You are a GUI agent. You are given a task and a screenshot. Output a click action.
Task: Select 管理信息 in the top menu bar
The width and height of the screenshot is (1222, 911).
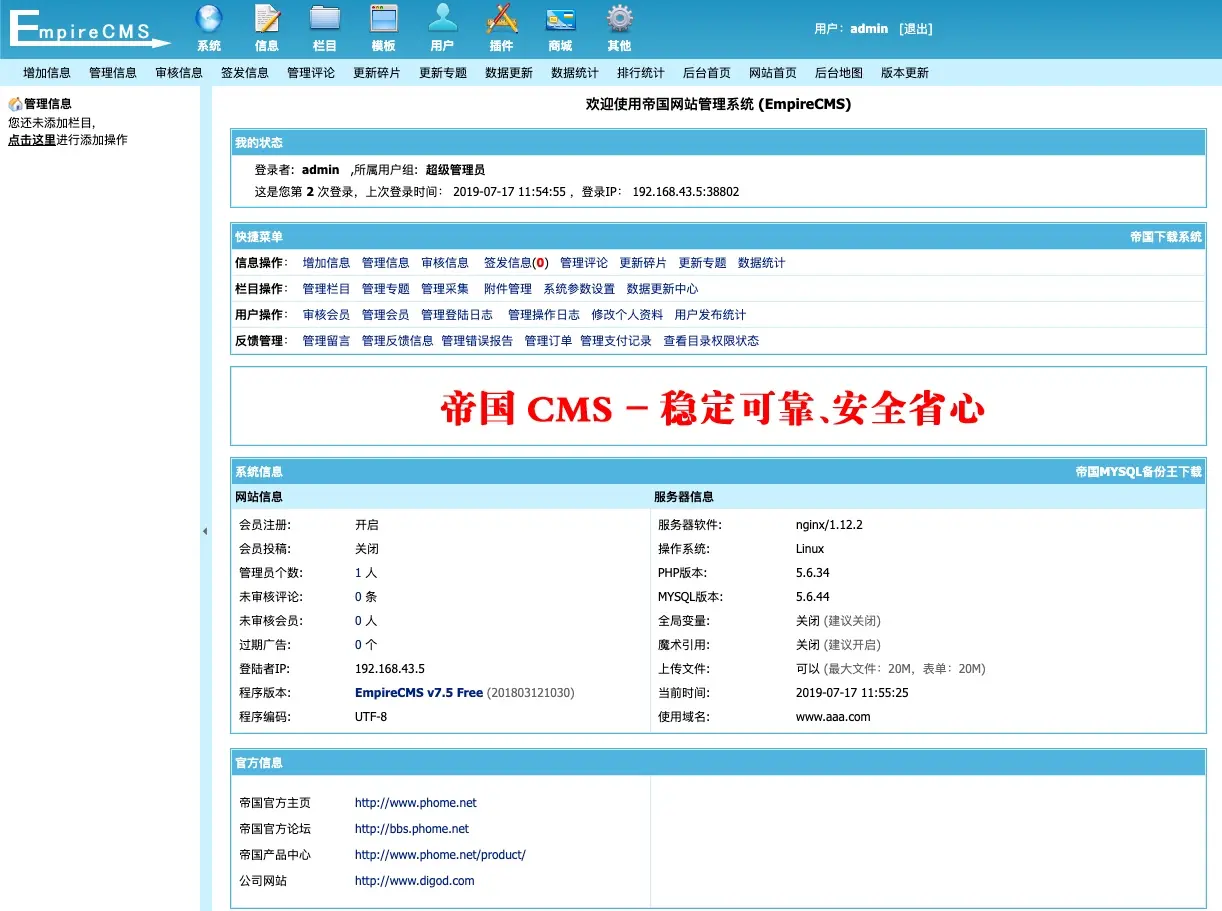113,73
